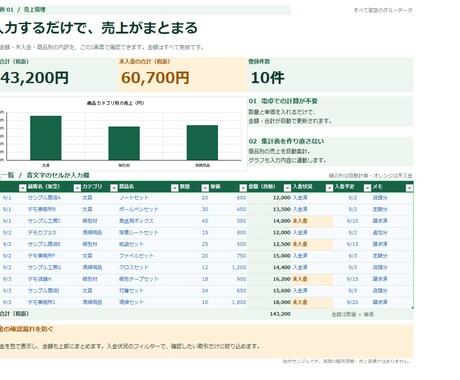Select the 入金済 cell in the サンプル商店A row
Image resolution: width=460 pixels, height=380 pixels.
click(300, 198)
